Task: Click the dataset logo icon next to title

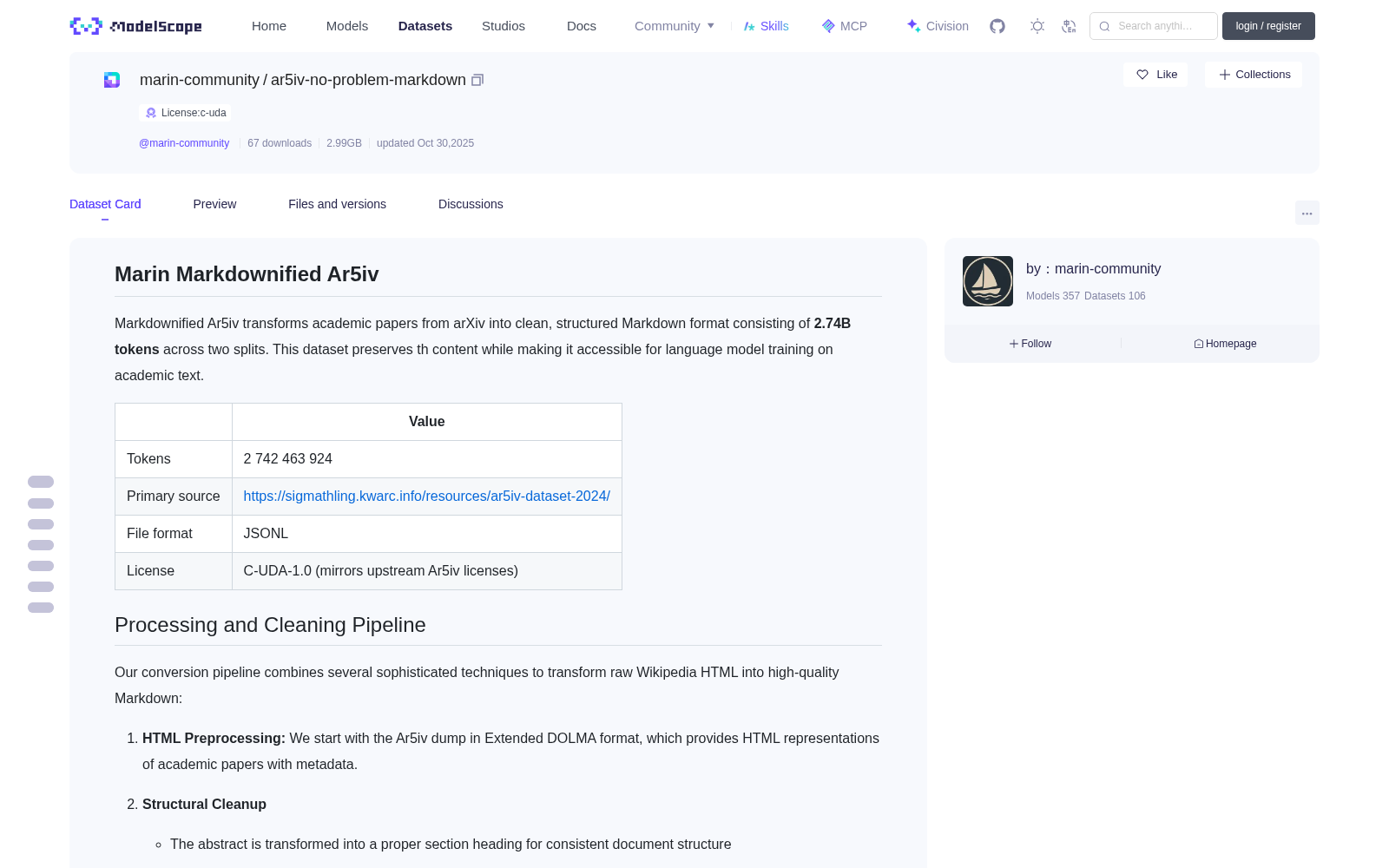Action: [x=112, y=80]
